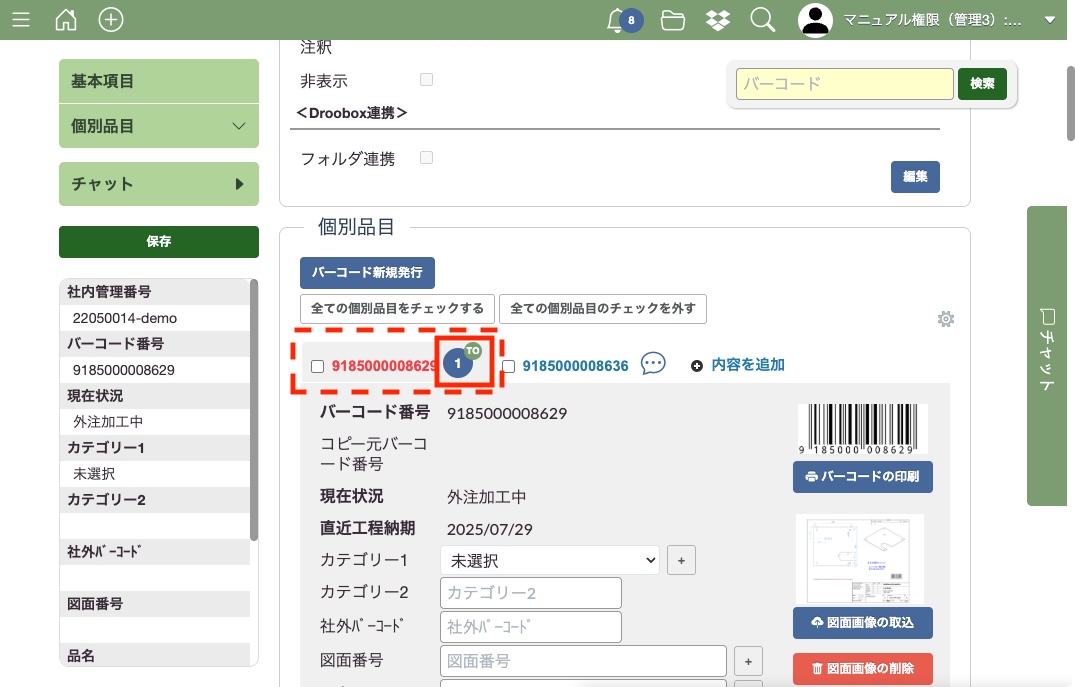This screenshot has width=1075, height=687.
Task: Check the box for barcode 9185000008636
Action: [x=508, y=366]
